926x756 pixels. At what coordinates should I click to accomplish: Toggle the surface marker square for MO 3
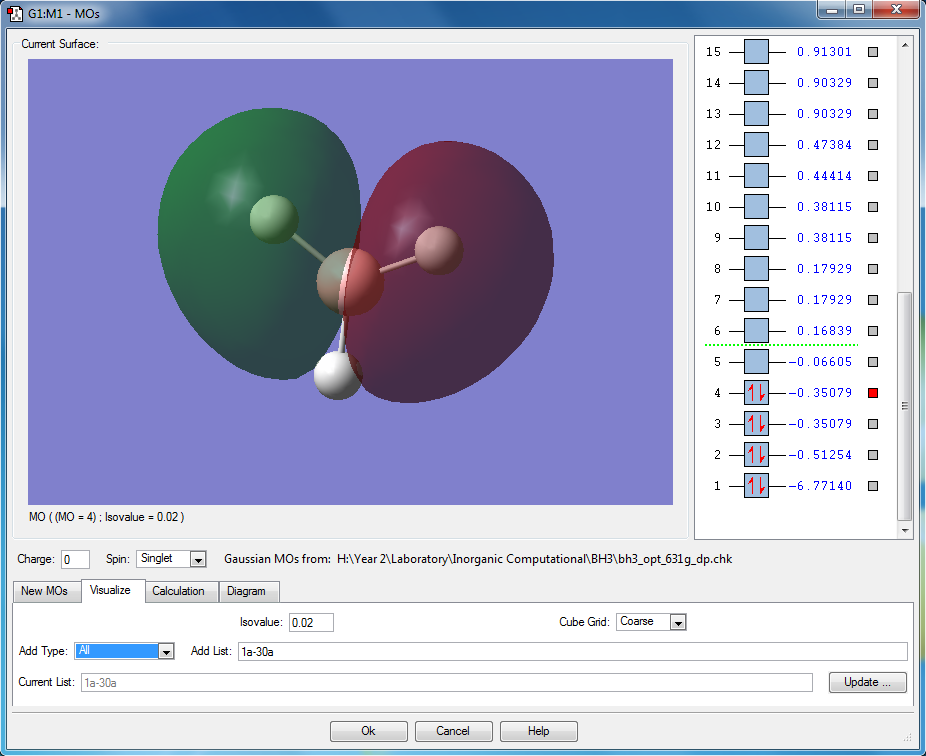point(872,424)
